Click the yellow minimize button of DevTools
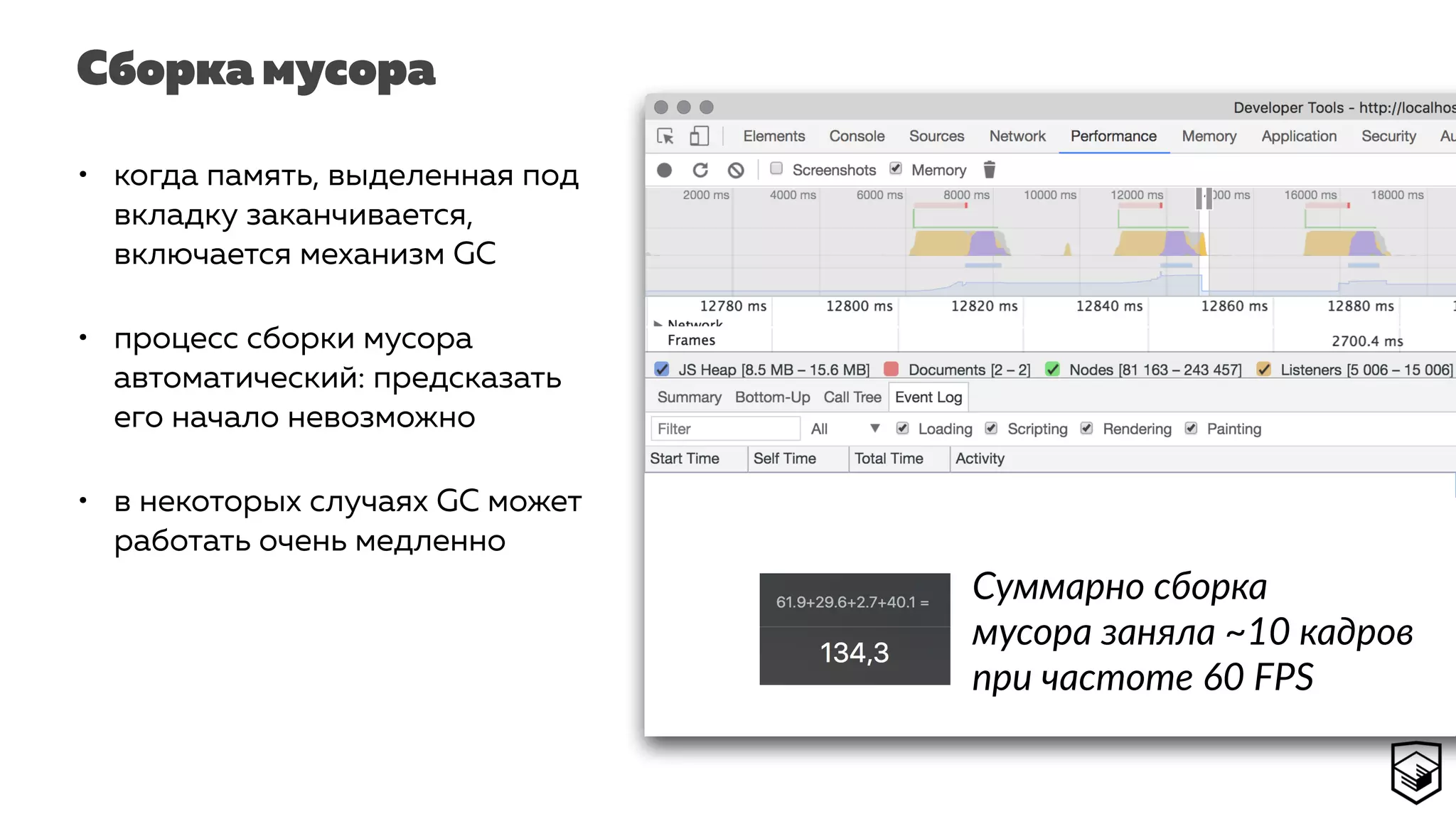 tap(683, 107)
